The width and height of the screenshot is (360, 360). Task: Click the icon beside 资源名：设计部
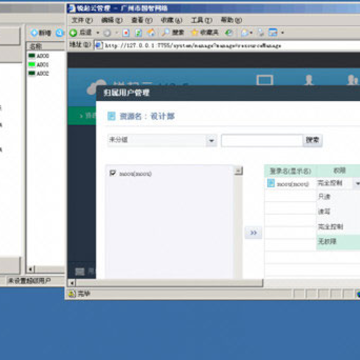point(111,116)
